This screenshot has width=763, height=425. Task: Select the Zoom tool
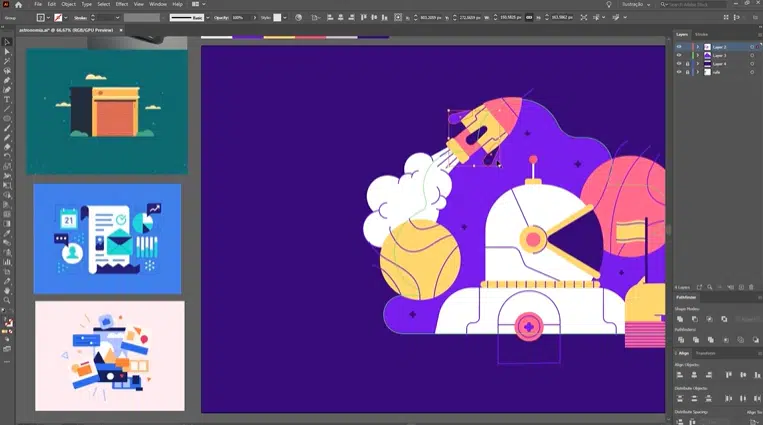[7, 300]
